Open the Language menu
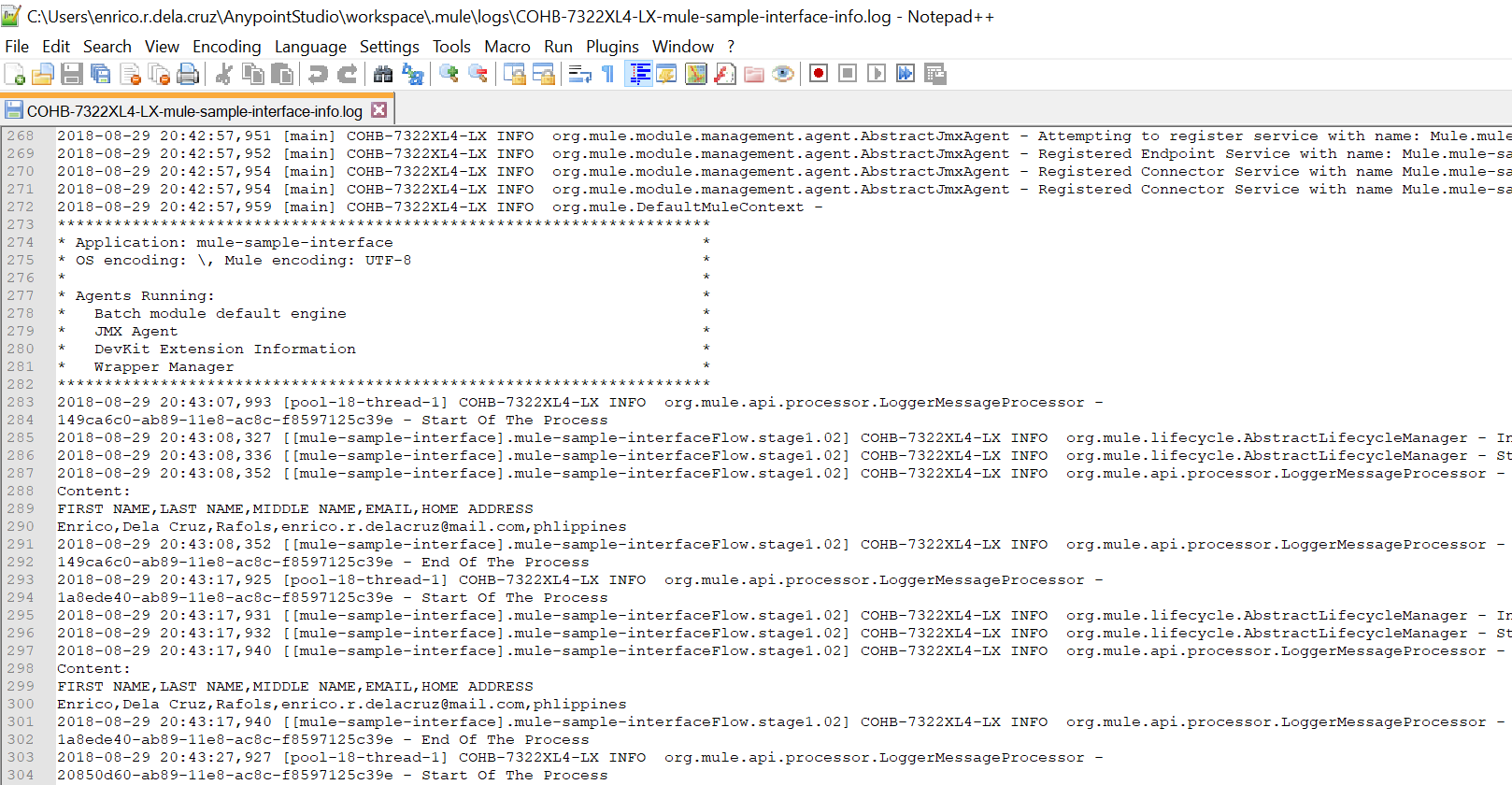 coord(310,47)
